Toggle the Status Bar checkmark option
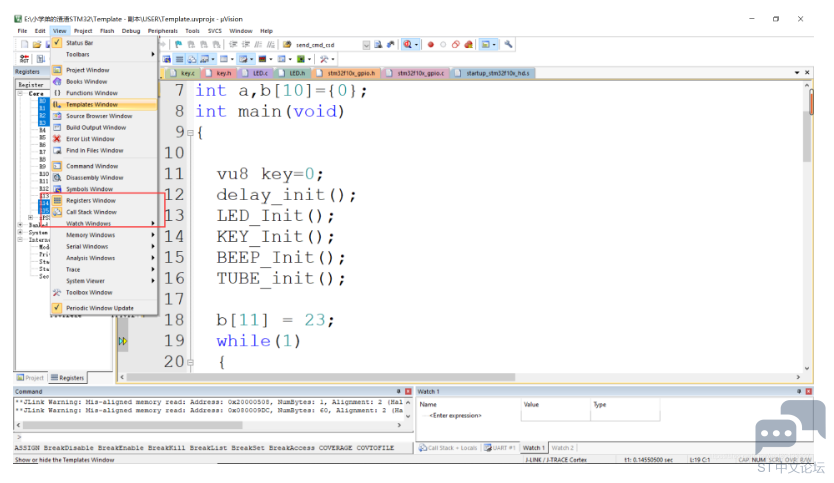The width and height of the screenshot is (834, 483). click(57, 43)
